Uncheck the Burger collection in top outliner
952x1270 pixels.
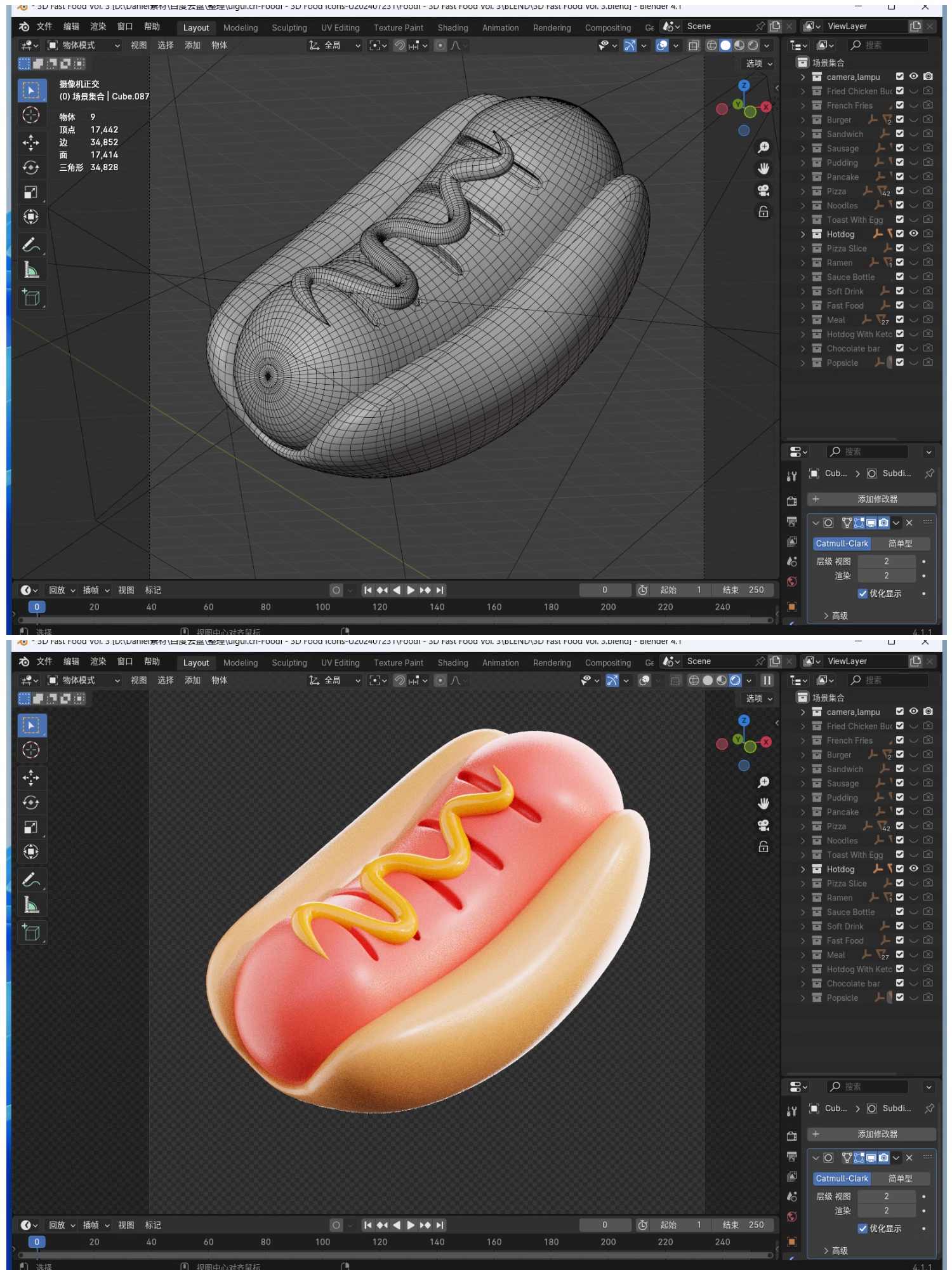[899, 119]
